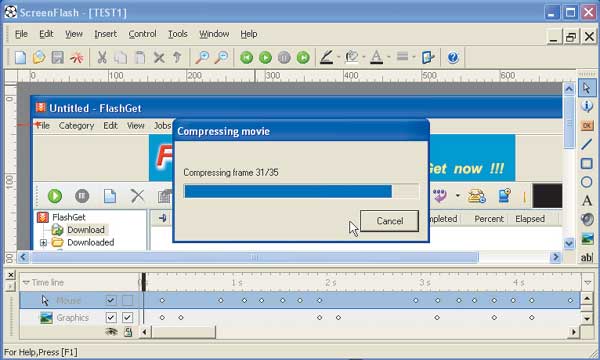Open the fill color dropdown arrow
Screen dimensions: 600x360
tap(364, 58)
